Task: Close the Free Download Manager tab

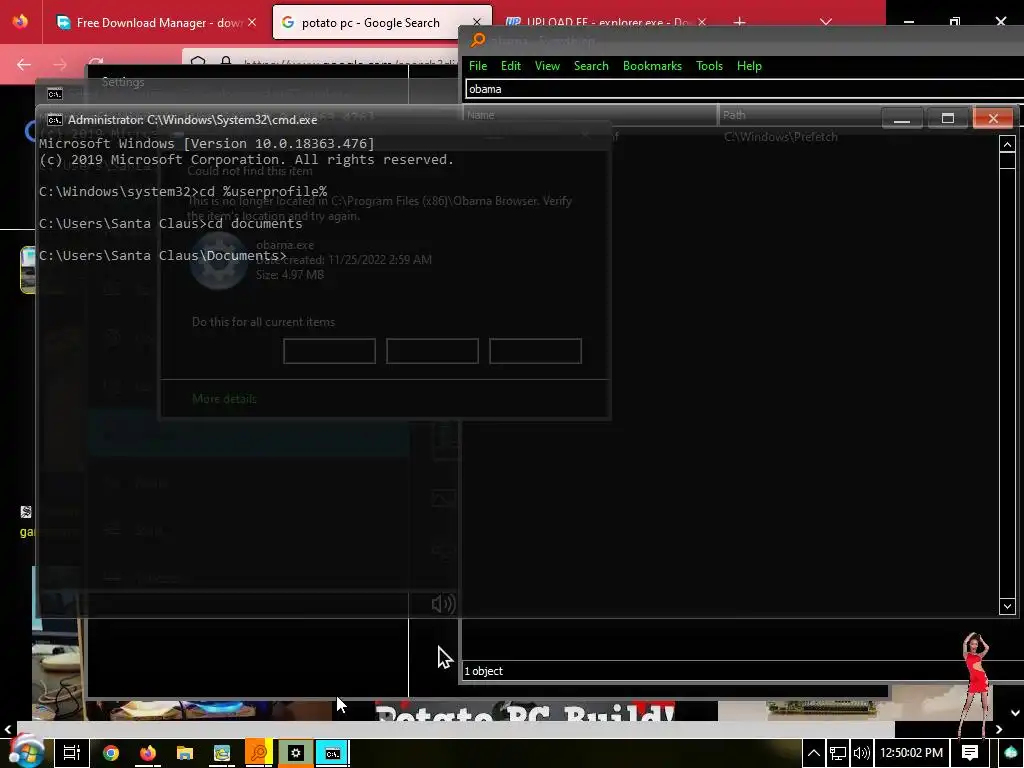Action: tap(252, 23)
